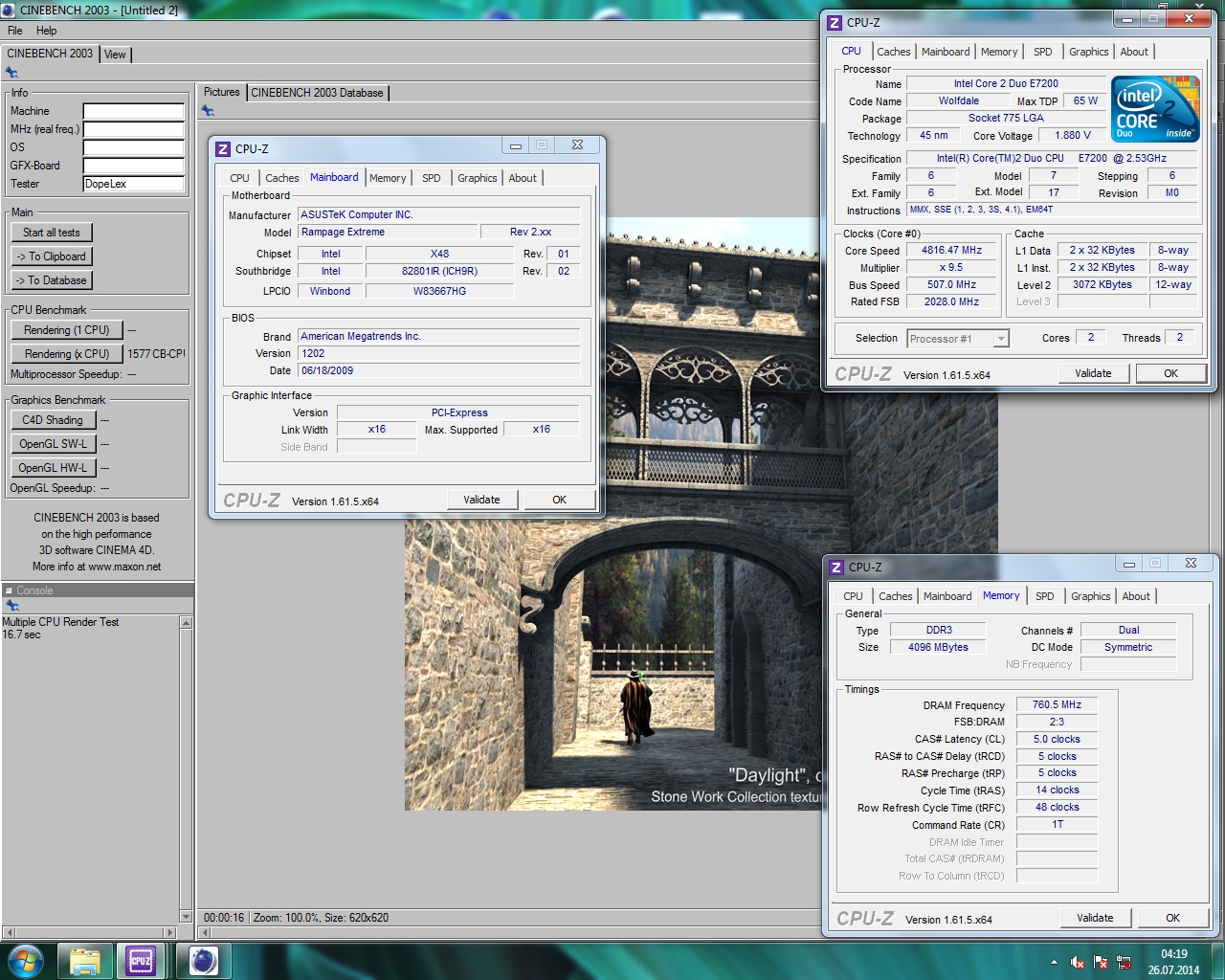Click the CPU-Z icon in Mainboard window titlebar
The width and height of the screenshot is (1225, 980).
pos(223,148)
